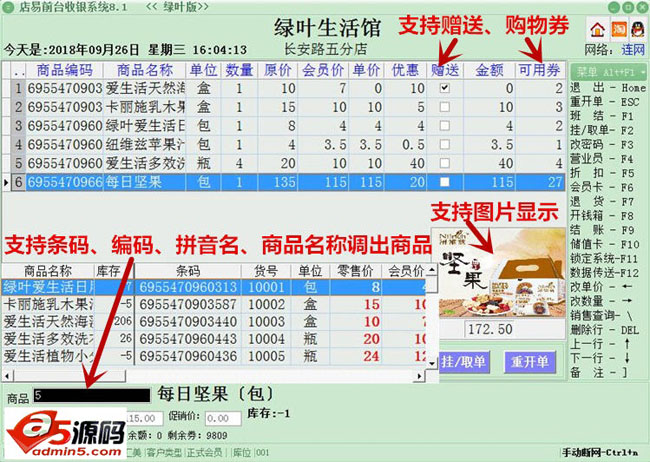Select menu entry 改密码 - F3

pos(601,145)
